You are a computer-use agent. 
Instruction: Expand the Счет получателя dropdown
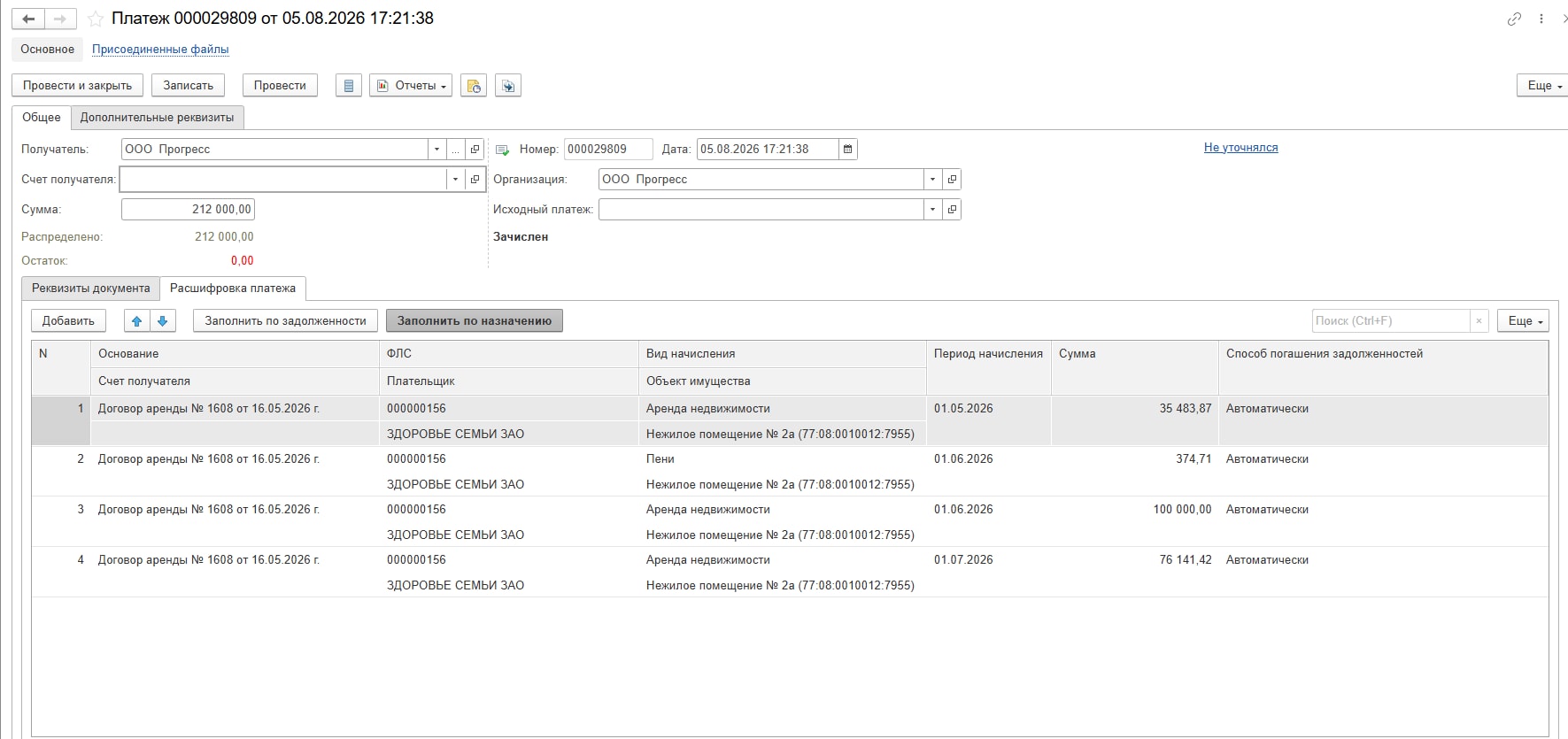coord(455,180)
